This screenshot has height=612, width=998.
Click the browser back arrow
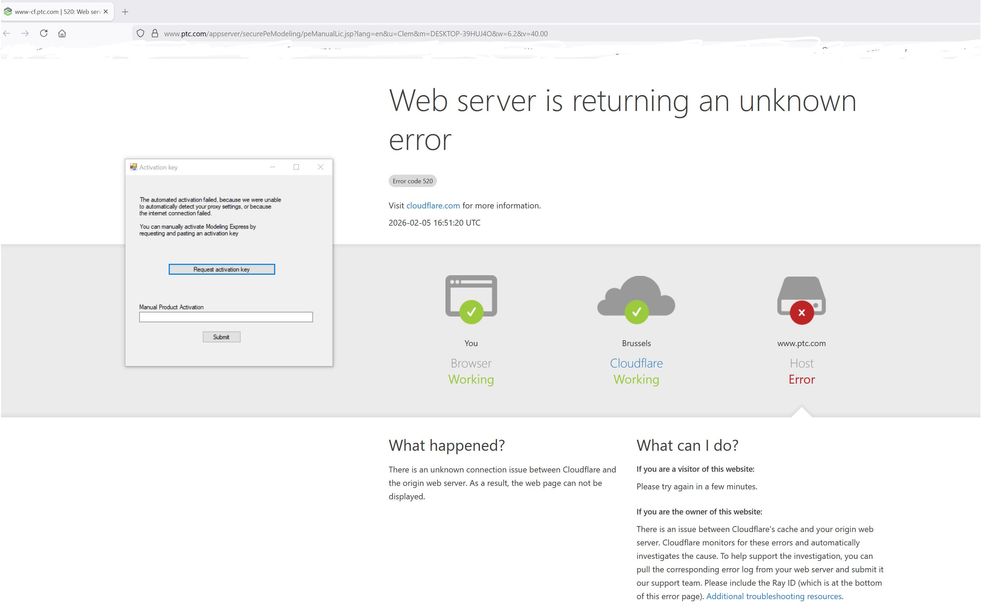point(8,33)
